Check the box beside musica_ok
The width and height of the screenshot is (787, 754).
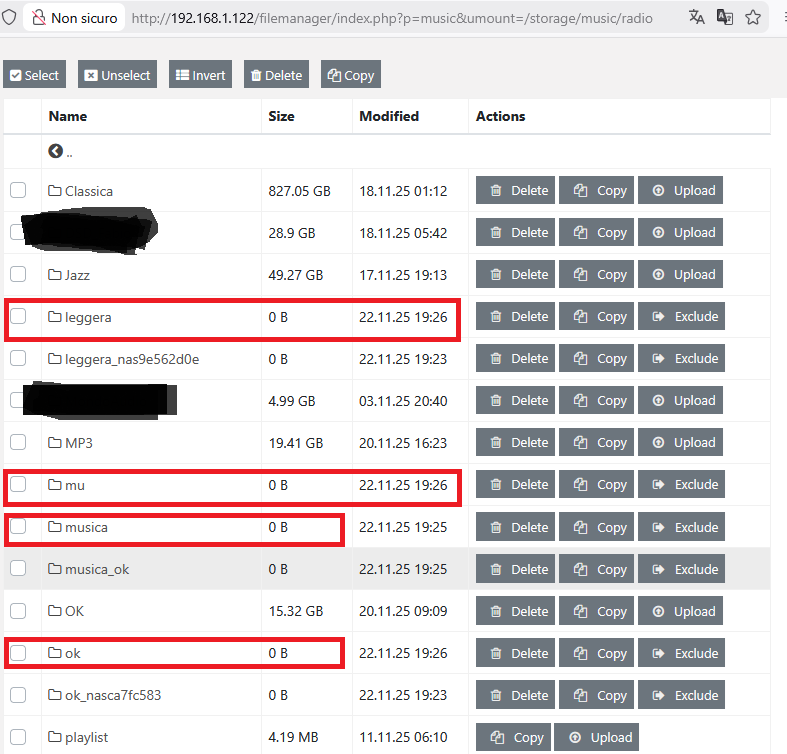pos(18,569)
